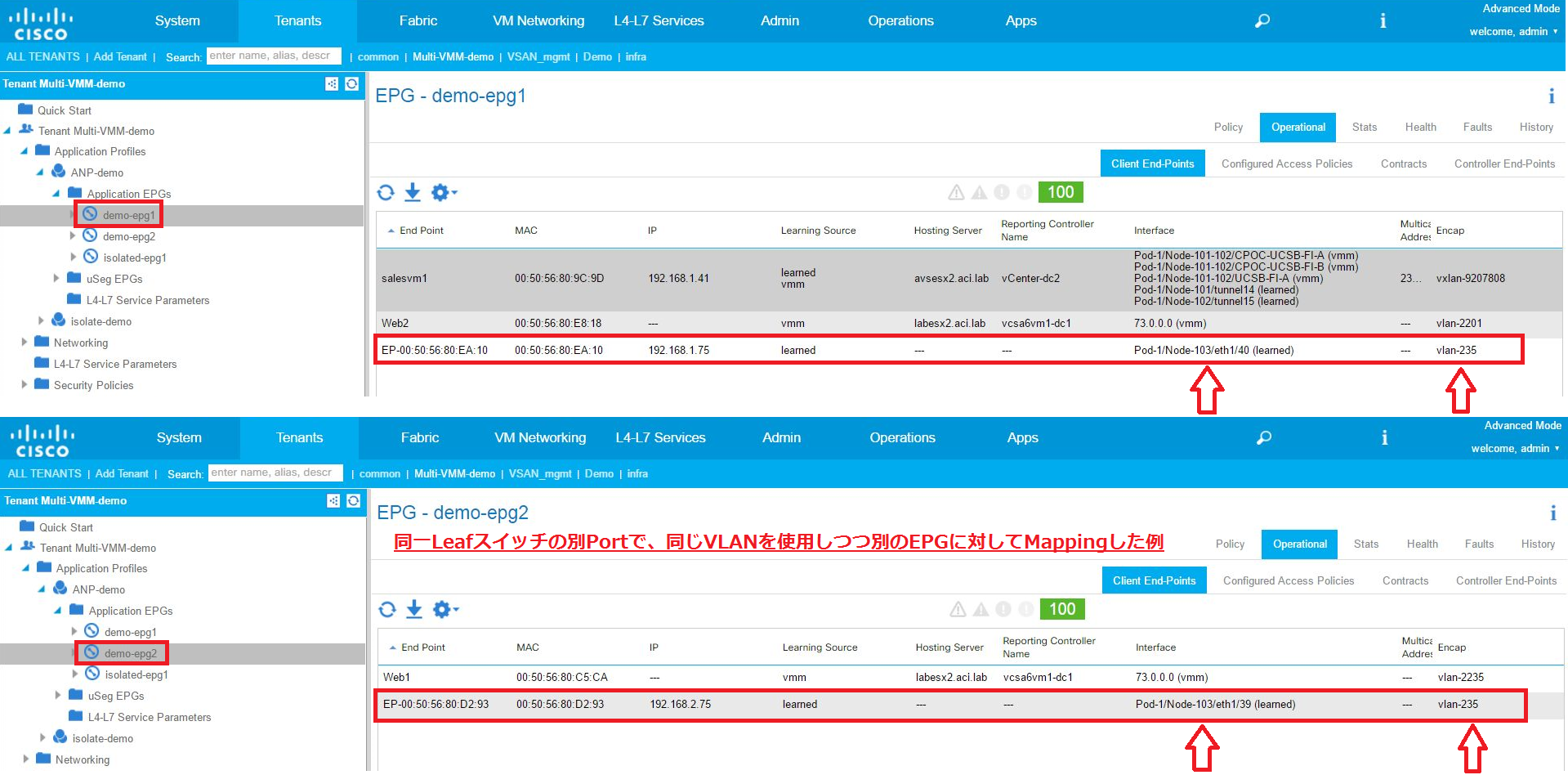Screen dimensions: 1568x775
Task: Click the Add Tenant link
Action: (120, 56)
